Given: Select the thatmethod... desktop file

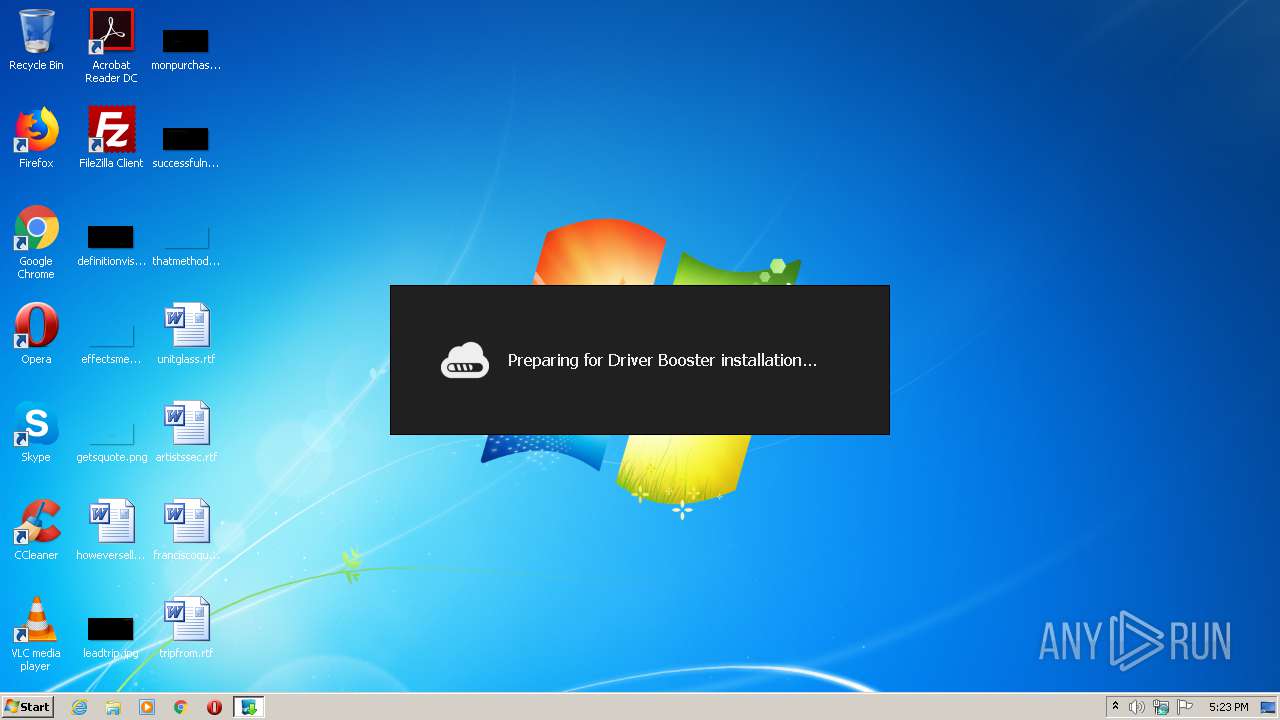Looking at the screenshot, I should coord(186,244).
